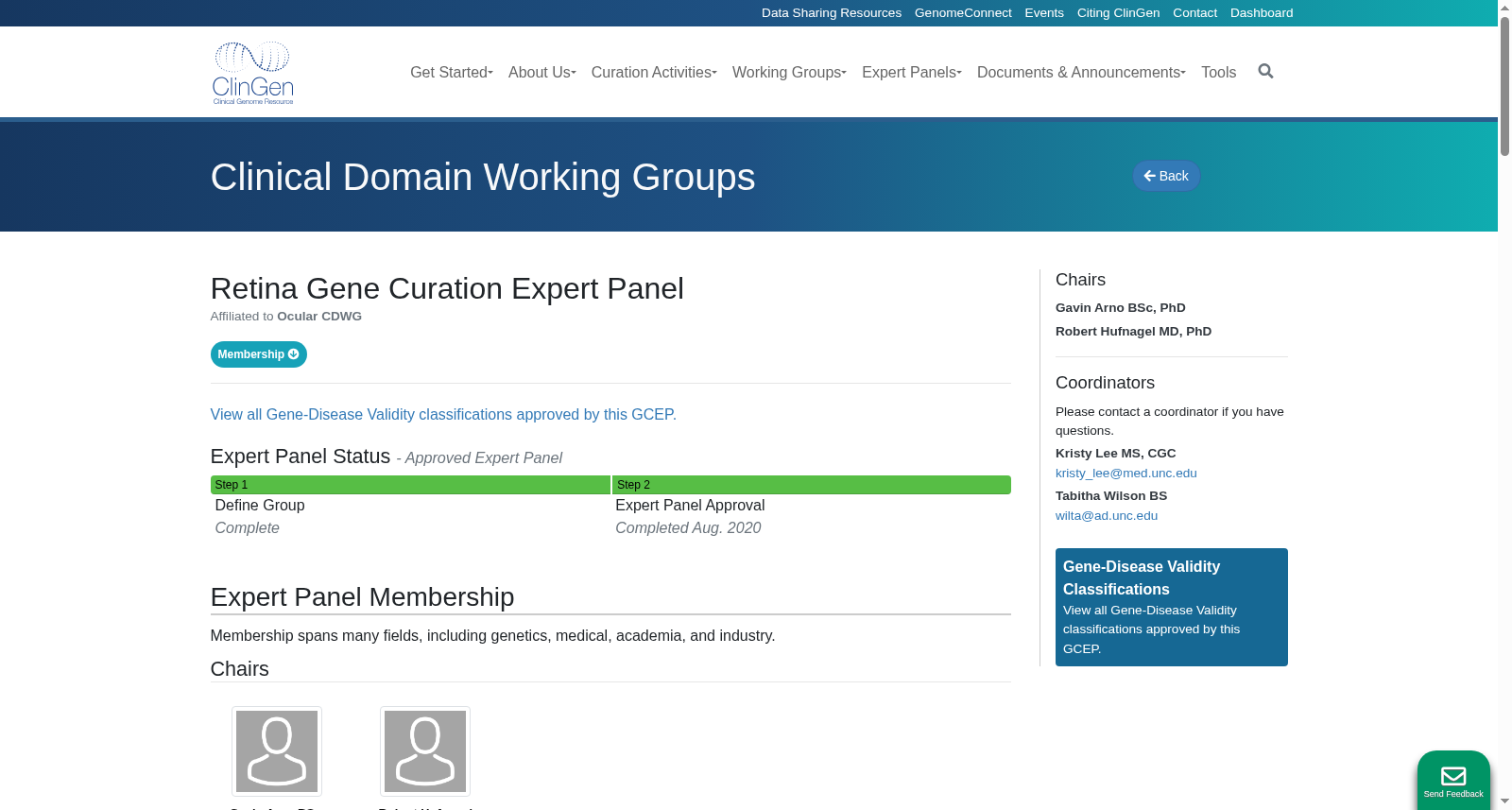The width and height of the screenshot is (1512, 810).
Task: Click the Retina Gene Curation Expert Panel heading
Action: coord(447,288)
